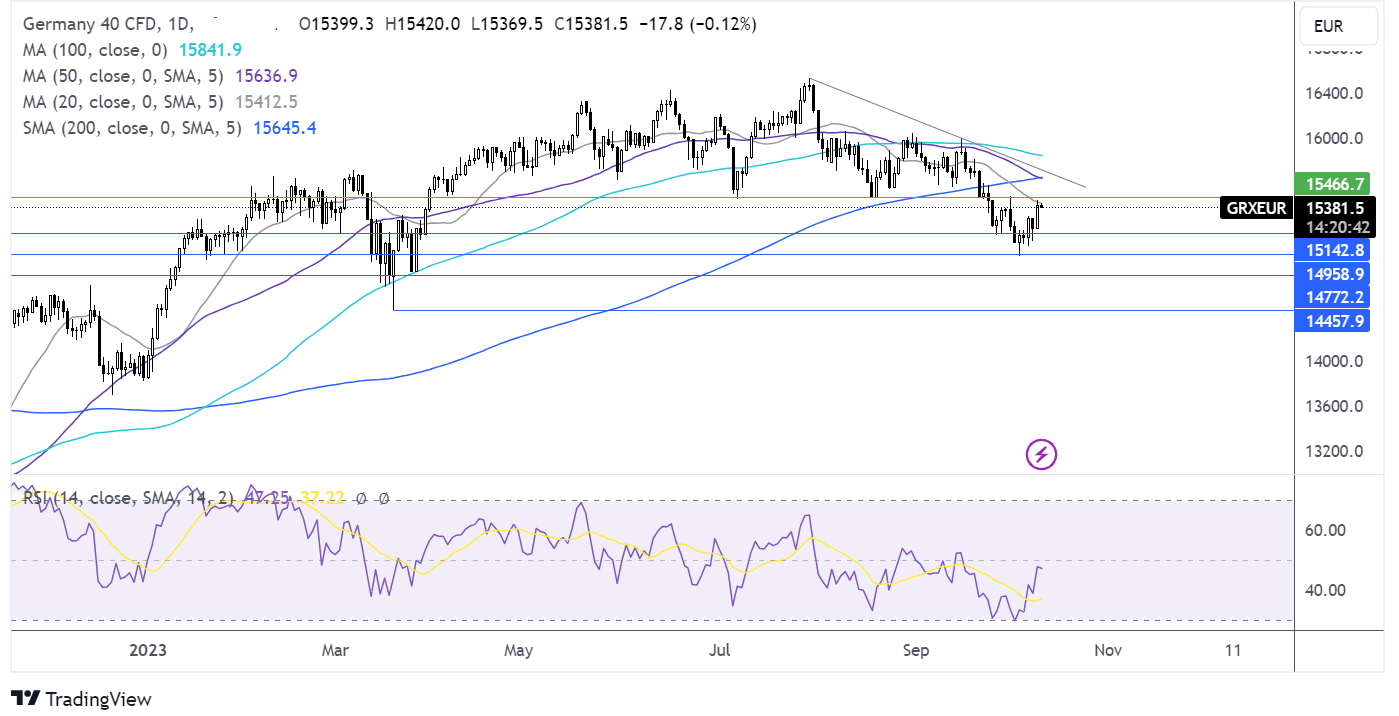Click the yellow 37.22 RSI average value
Viewport: 1399px width, 716px height.
[x=323, y=497]
